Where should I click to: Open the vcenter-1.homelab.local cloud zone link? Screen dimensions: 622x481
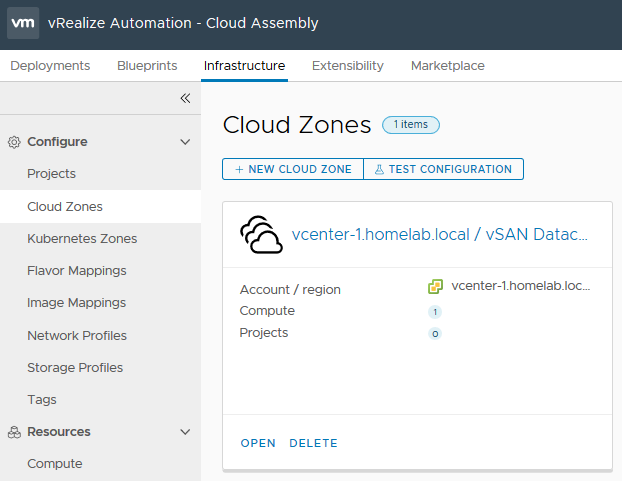[440, 234]
